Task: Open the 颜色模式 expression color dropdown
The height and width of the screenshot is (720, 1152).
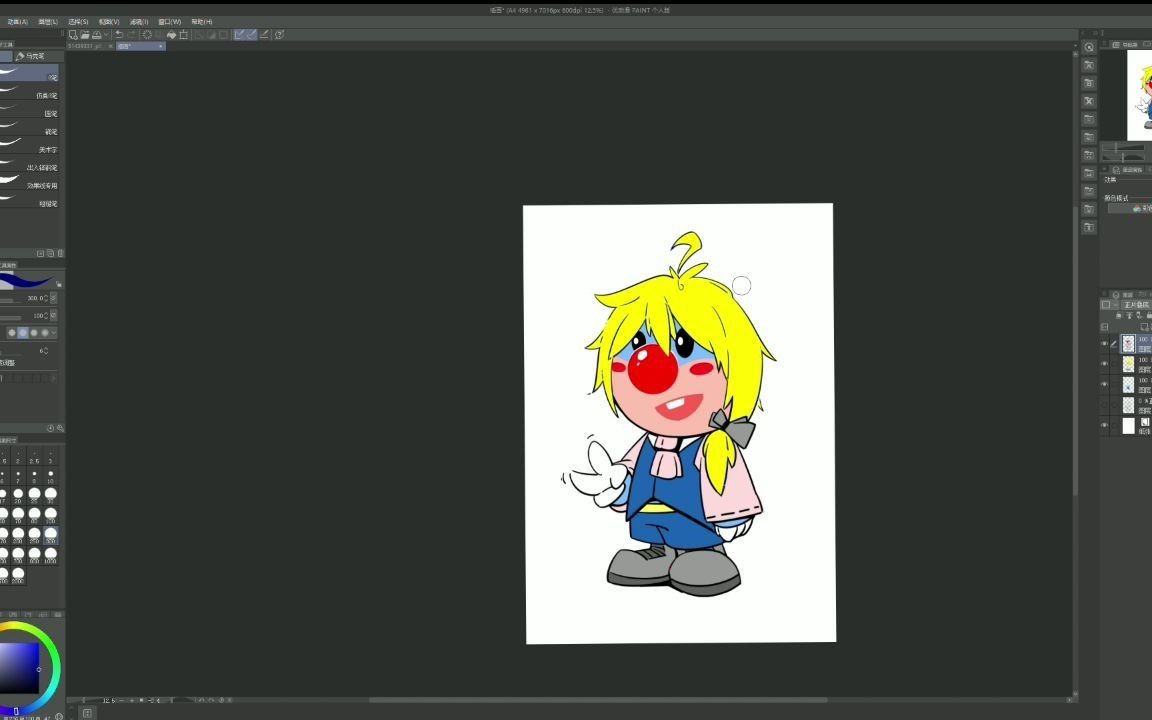Action: [1130, 209]
